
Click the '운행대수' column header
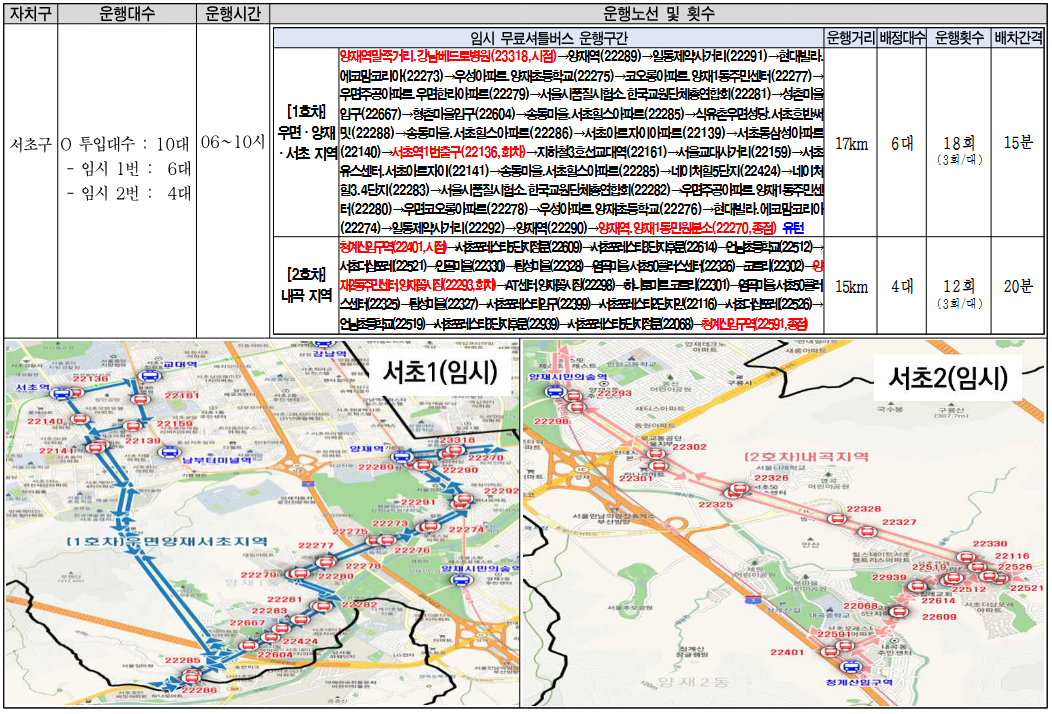(x=127, y=13)
